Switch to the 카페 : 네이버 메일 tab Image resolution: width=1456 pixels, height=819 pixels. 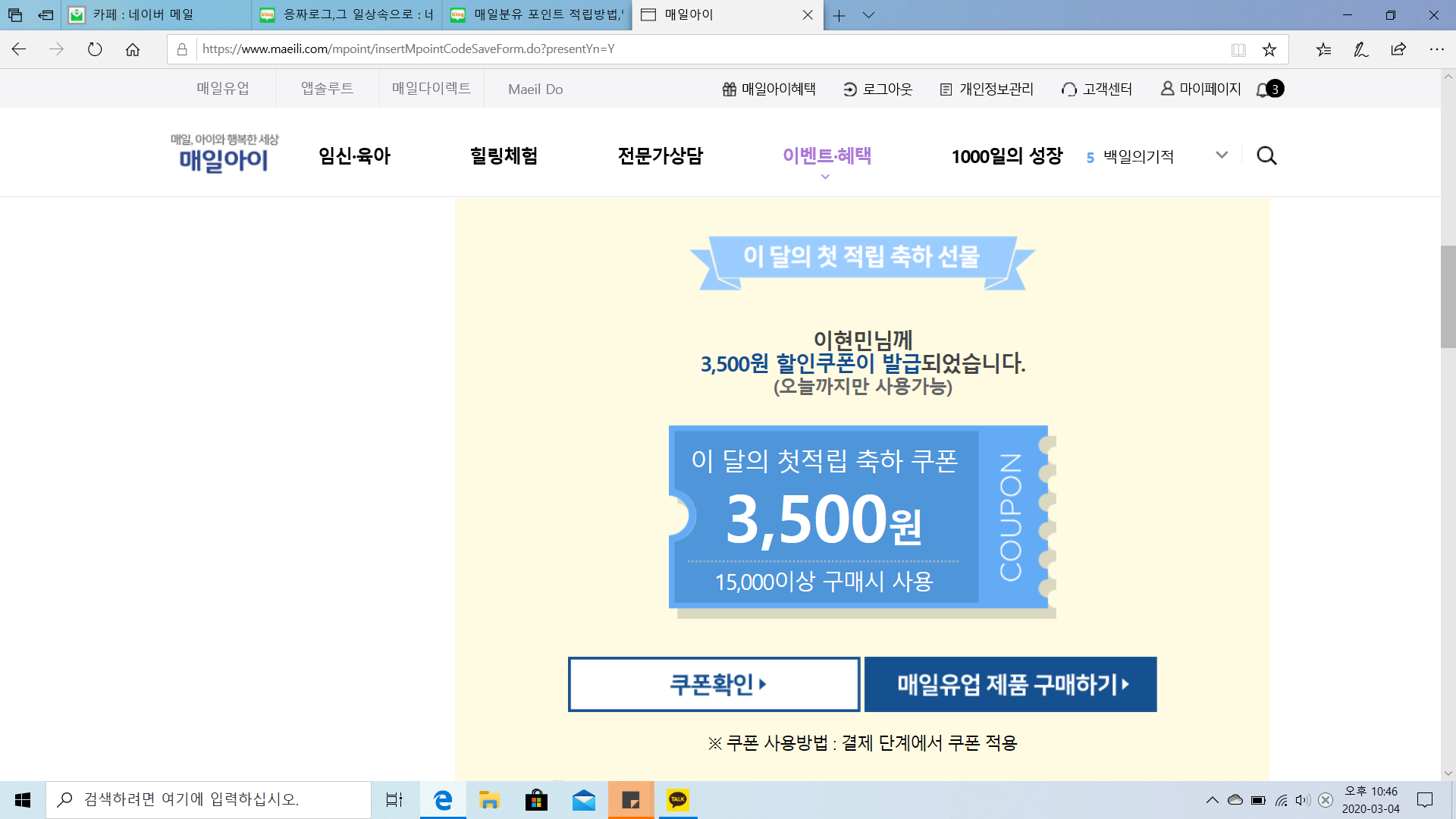pos(144,15)
